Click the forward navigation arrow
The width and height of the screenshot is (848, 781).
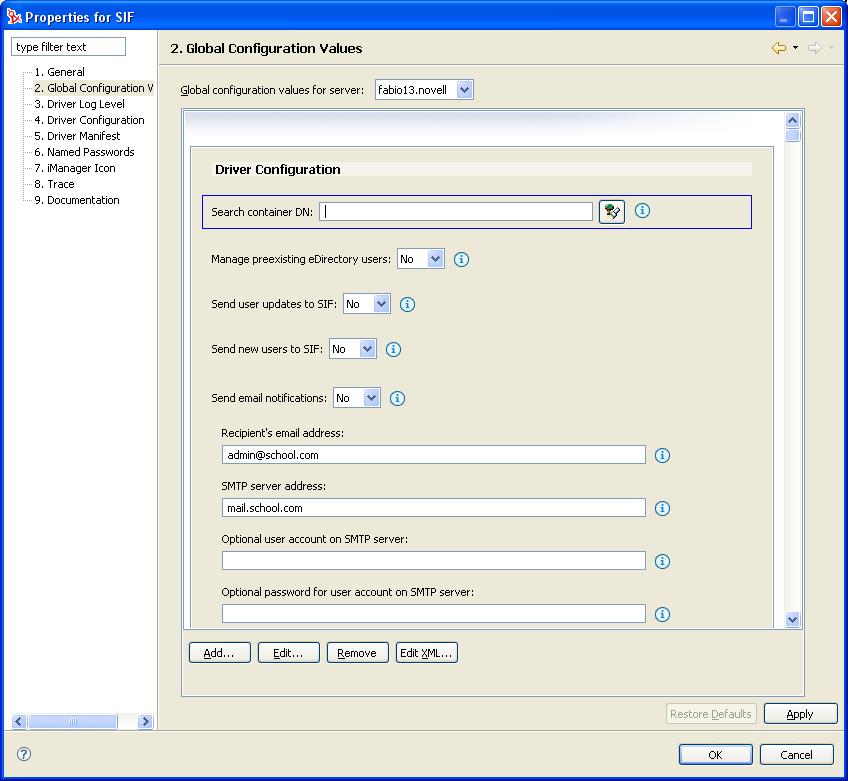[814, 48]
